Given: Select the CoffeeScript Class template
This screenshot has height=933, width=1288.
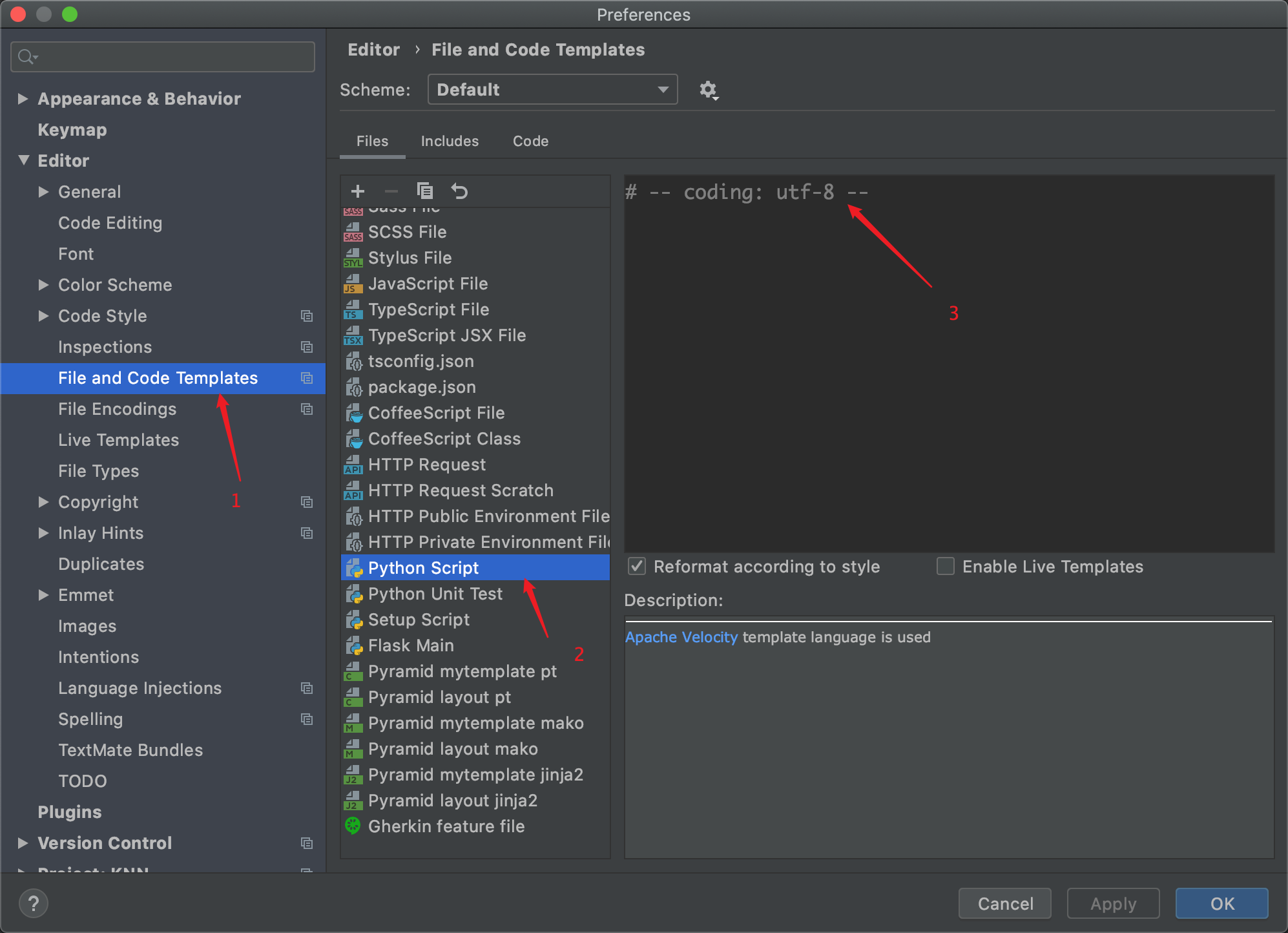Looking at the screenshot, I should pyautogui.click(x=444, y=439).
